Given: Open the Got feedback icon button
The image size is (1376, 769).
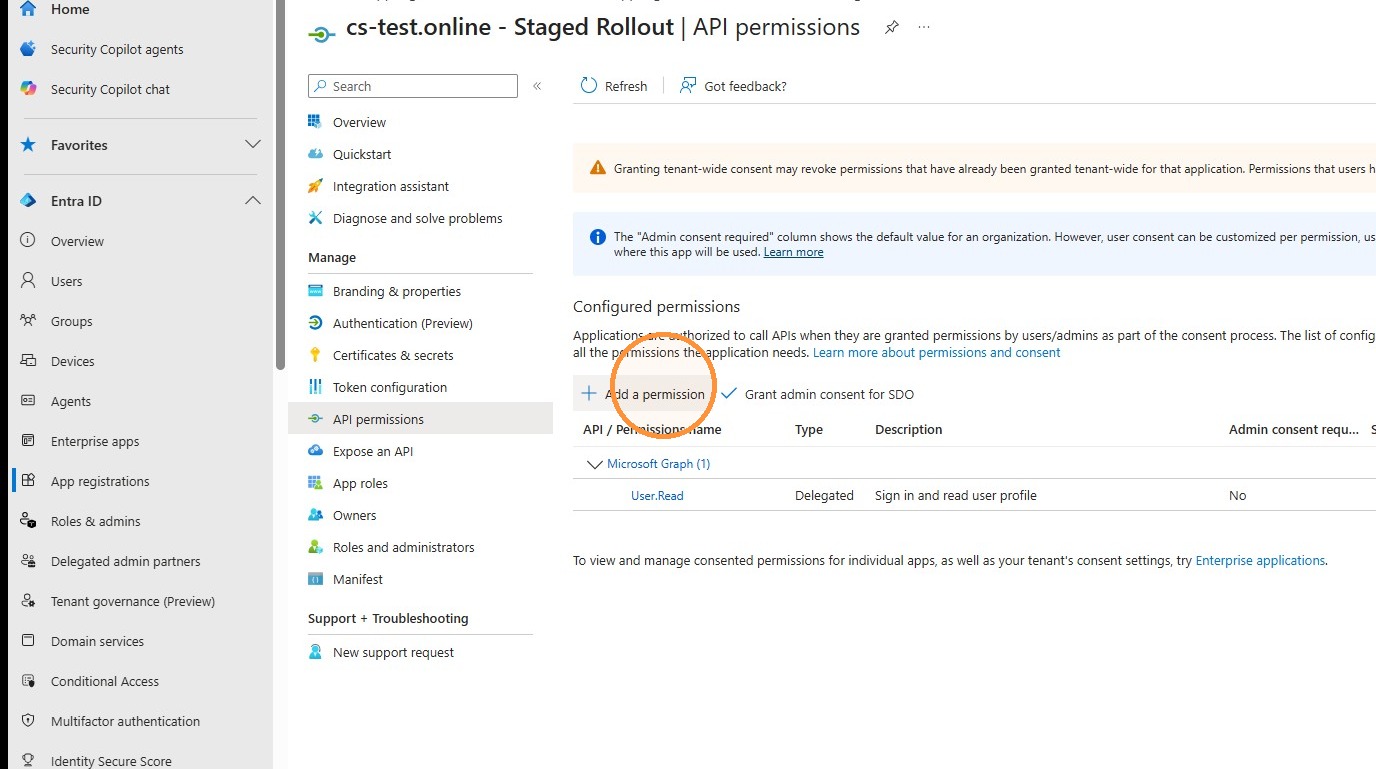Looking at the screenshot, I should pos(688,86).
